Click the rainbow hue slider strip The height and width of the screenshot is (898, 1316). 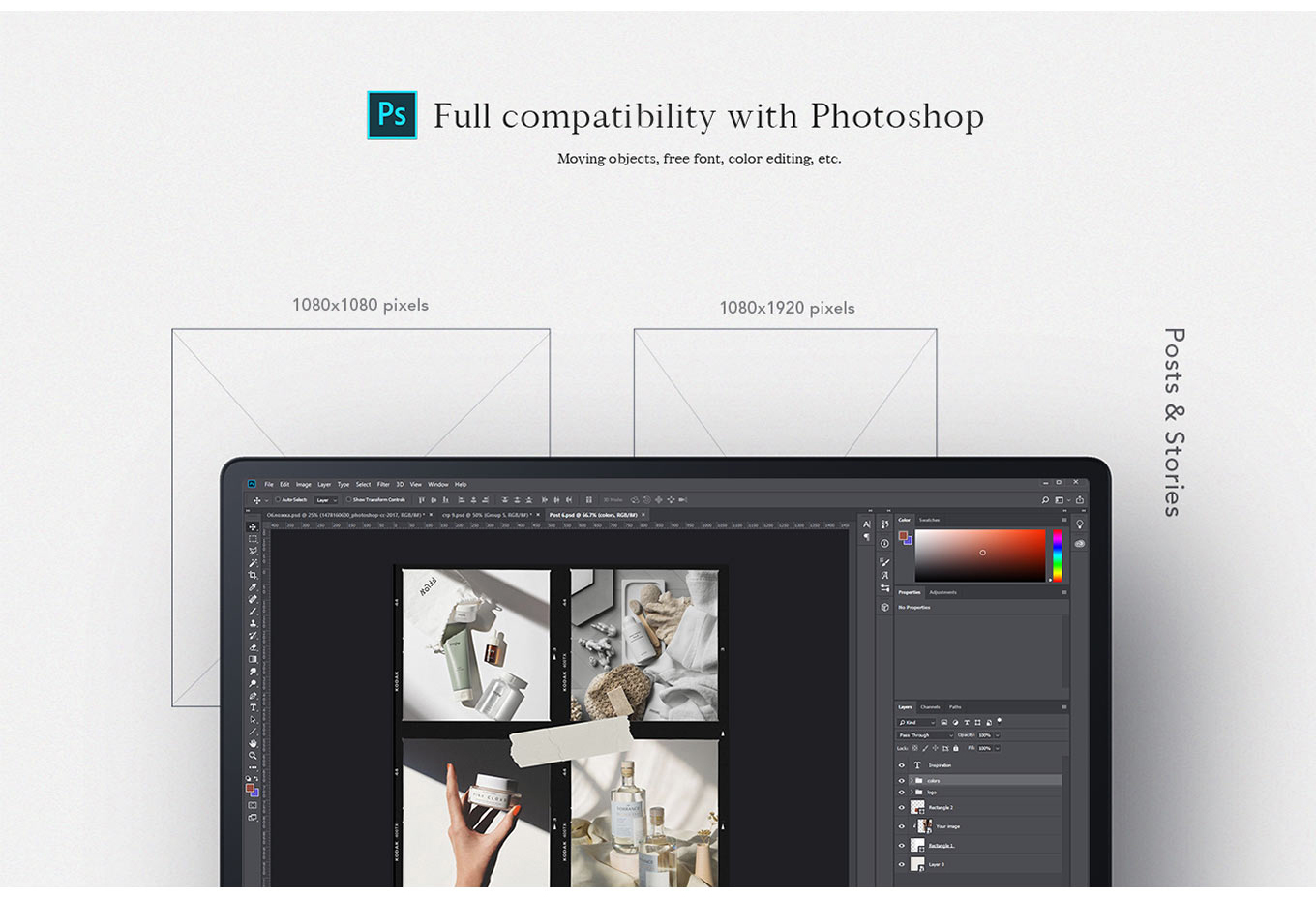pos(1058,555)
